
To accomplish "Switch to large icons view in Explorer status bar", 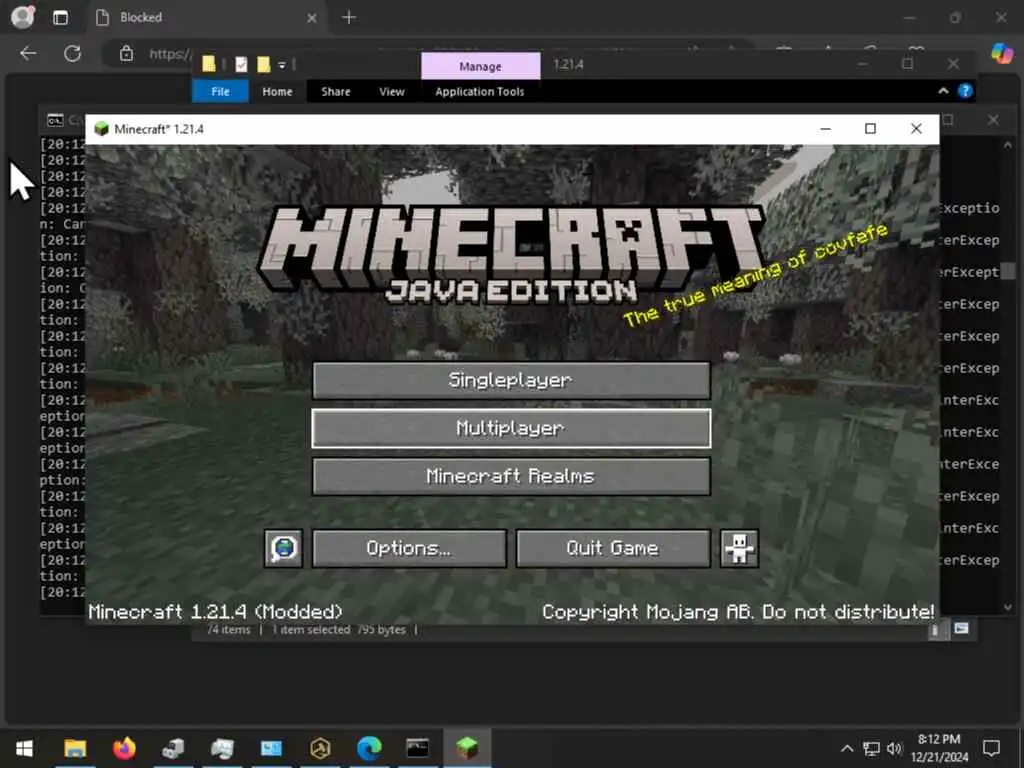I will tap(961, 629).
